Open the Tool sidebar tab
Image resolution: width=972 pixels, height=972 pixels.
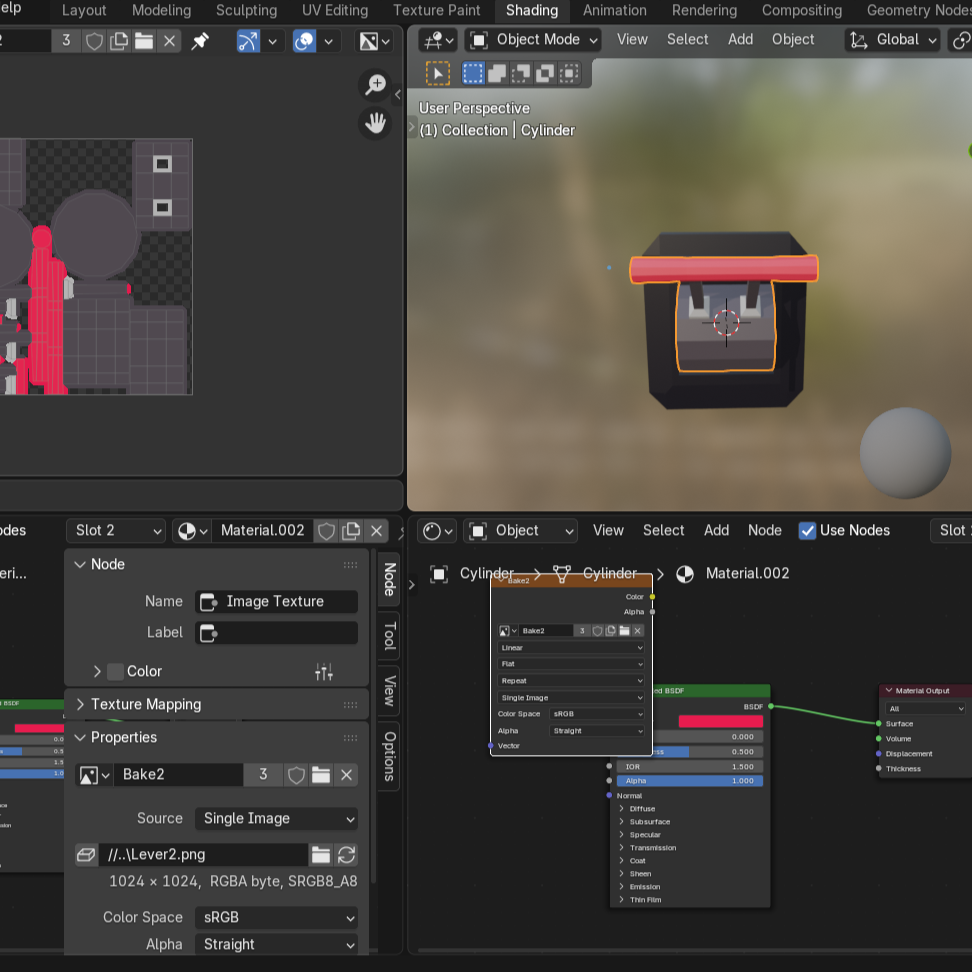pos(389,636)
